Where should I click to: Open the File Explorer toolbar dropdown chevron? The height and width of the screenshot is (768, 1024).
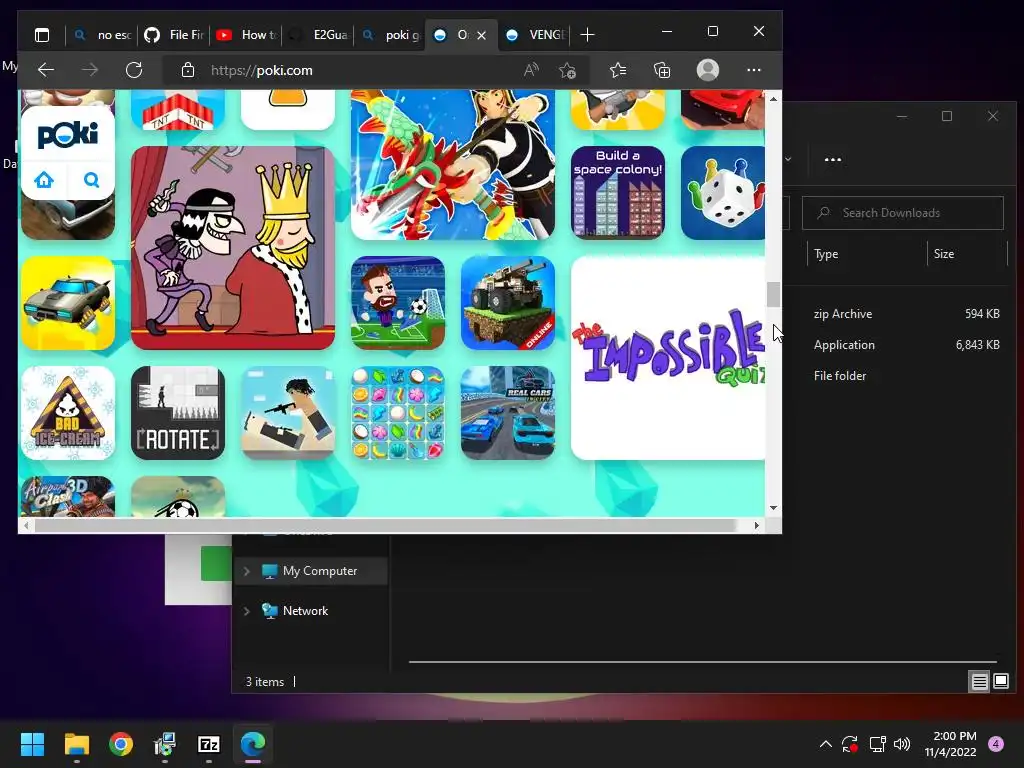[788, 159]
